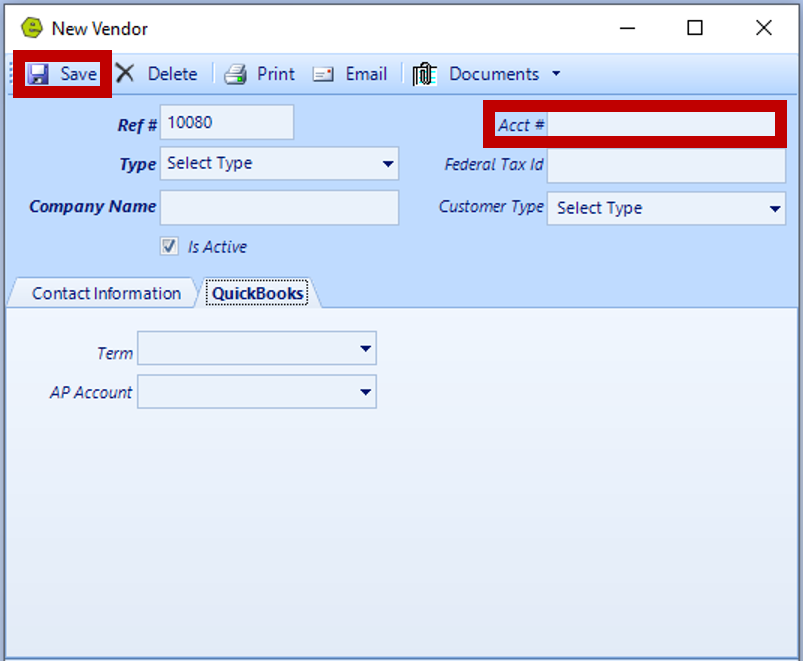Click the separator grip next to Documents
The height and width of the screenshot is (661, 803).
coord(402,73)
